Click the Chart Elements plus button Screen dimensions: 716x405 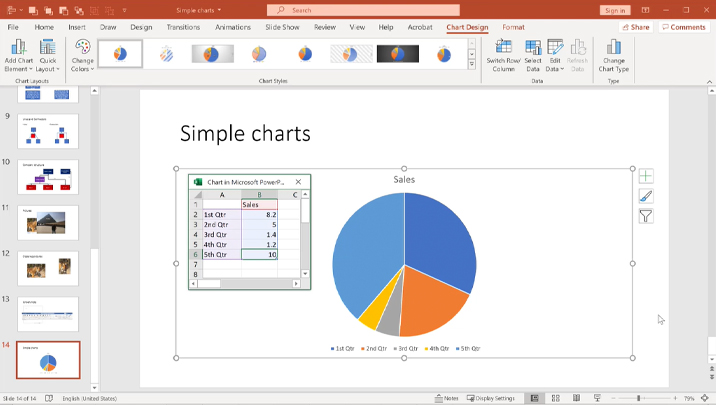coord(646,176)
